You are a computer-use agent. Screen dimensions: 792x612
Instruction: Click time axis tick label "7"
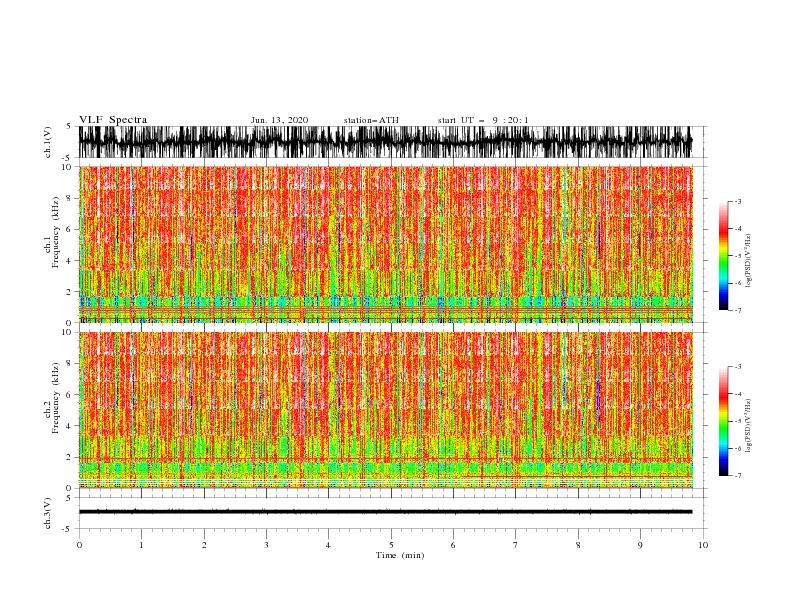[516, 545]
